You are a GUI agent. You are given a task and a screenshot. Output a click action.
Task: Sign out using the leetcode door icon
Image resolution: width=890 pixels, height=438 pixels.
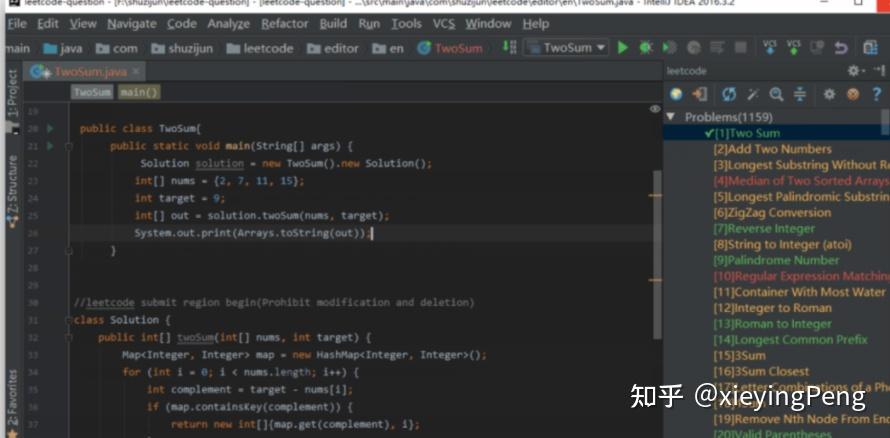click(x=700, y=94)
